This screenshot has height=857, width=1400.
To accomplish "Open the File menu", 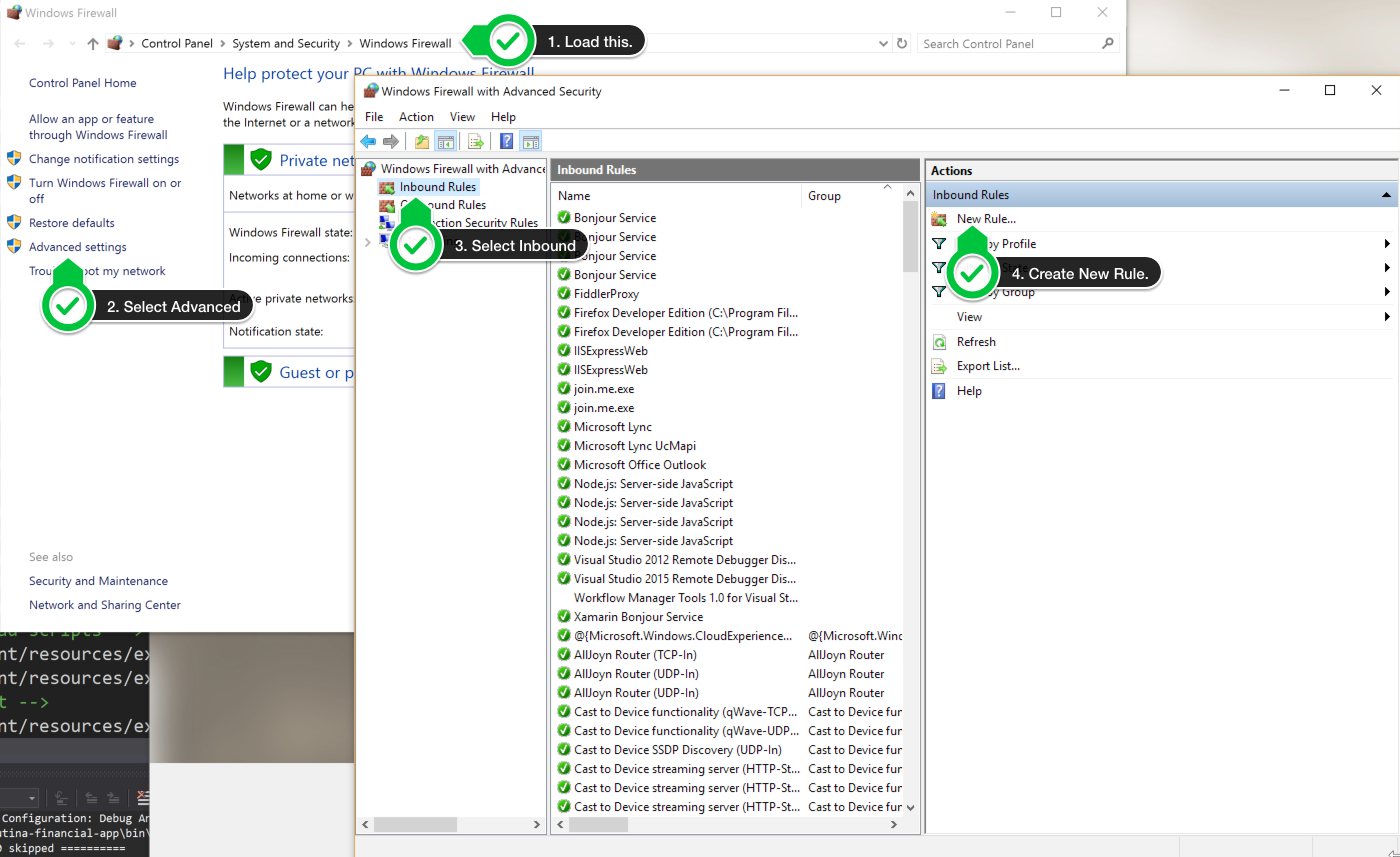I will [374, 117].
